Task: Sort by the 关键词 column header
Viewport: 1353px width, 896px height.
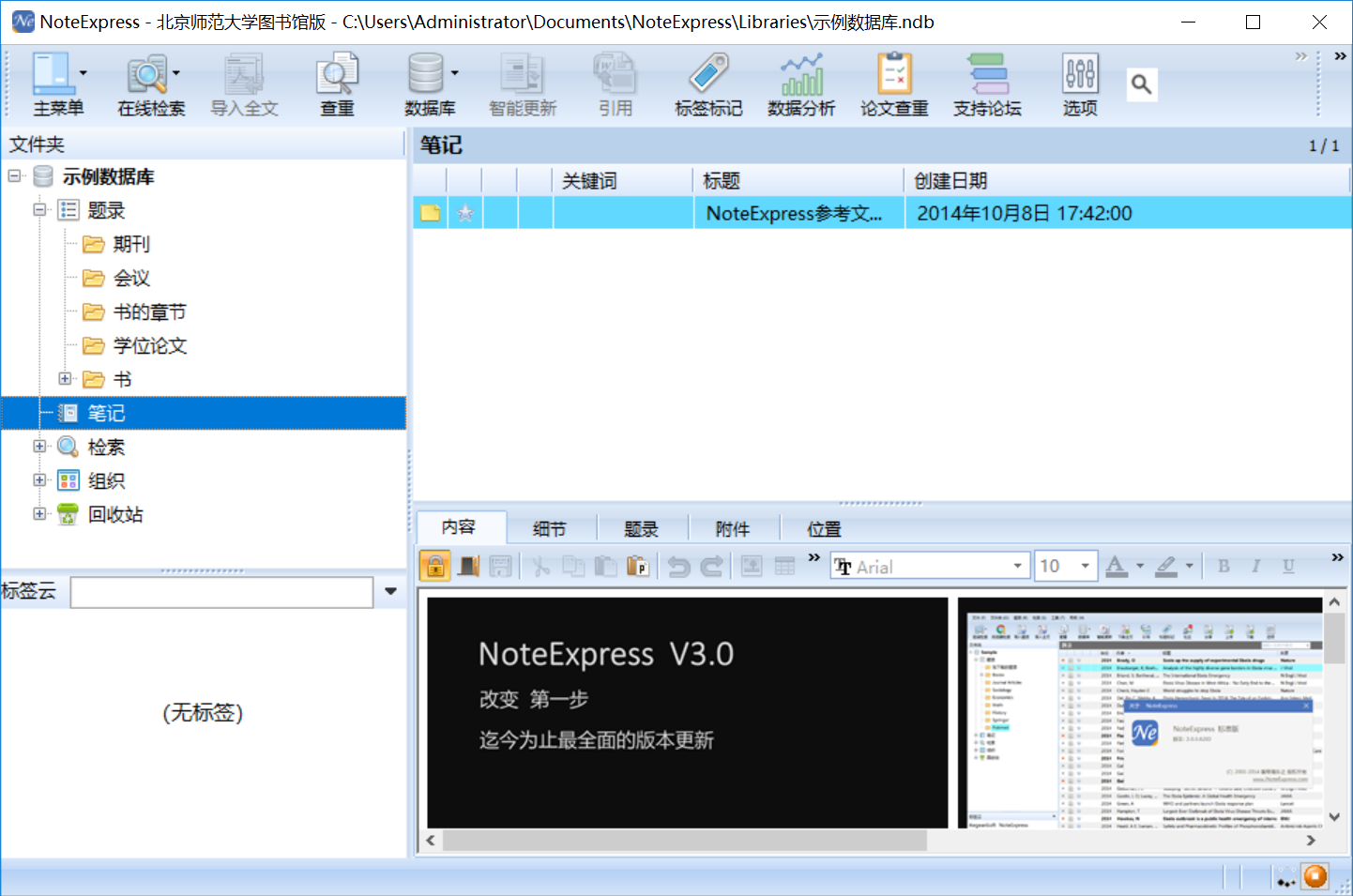Action: coord(623,180)
